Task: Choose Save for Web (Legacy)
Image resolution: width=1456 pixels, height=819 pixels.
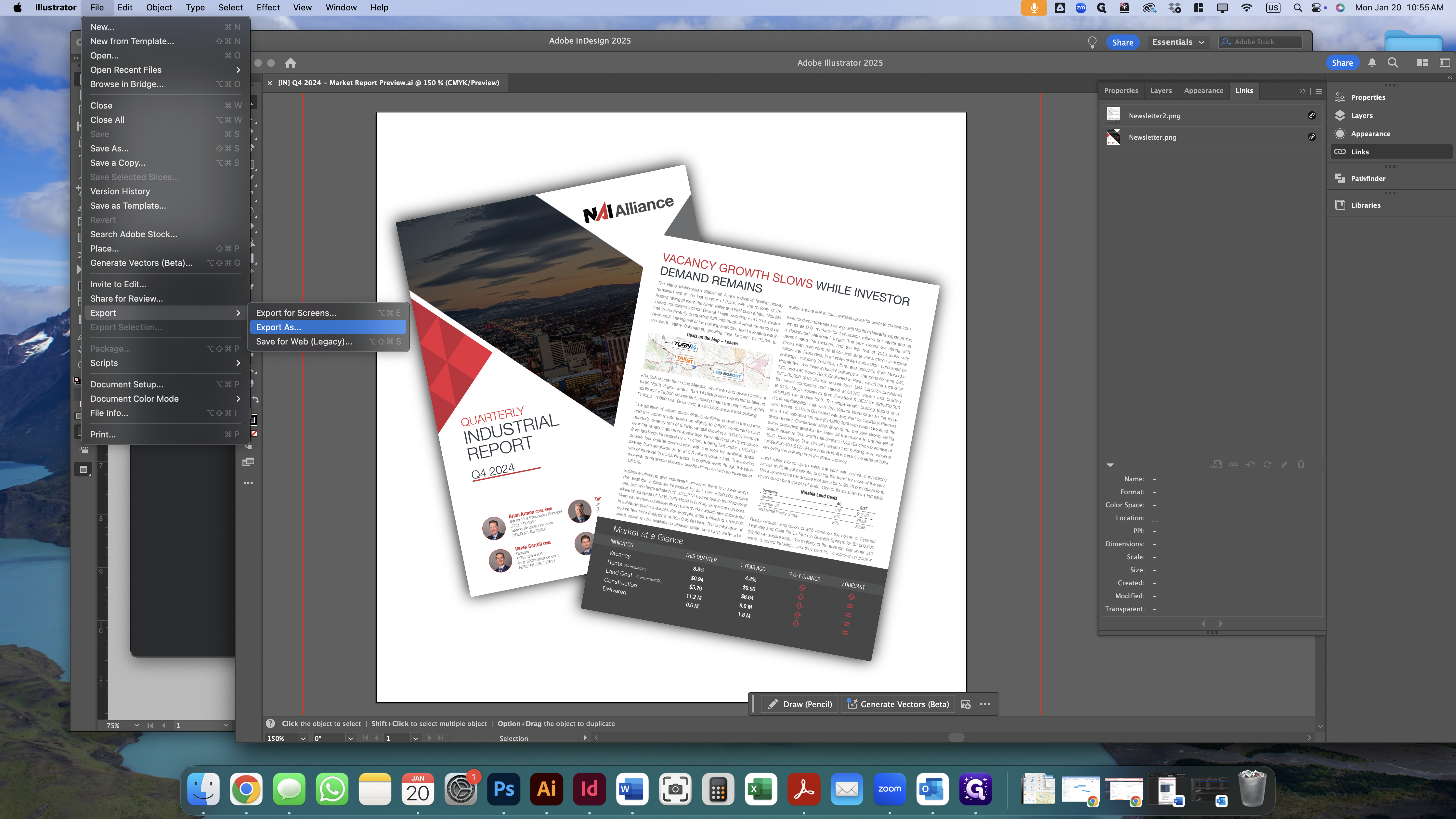Action: [328, 341]
